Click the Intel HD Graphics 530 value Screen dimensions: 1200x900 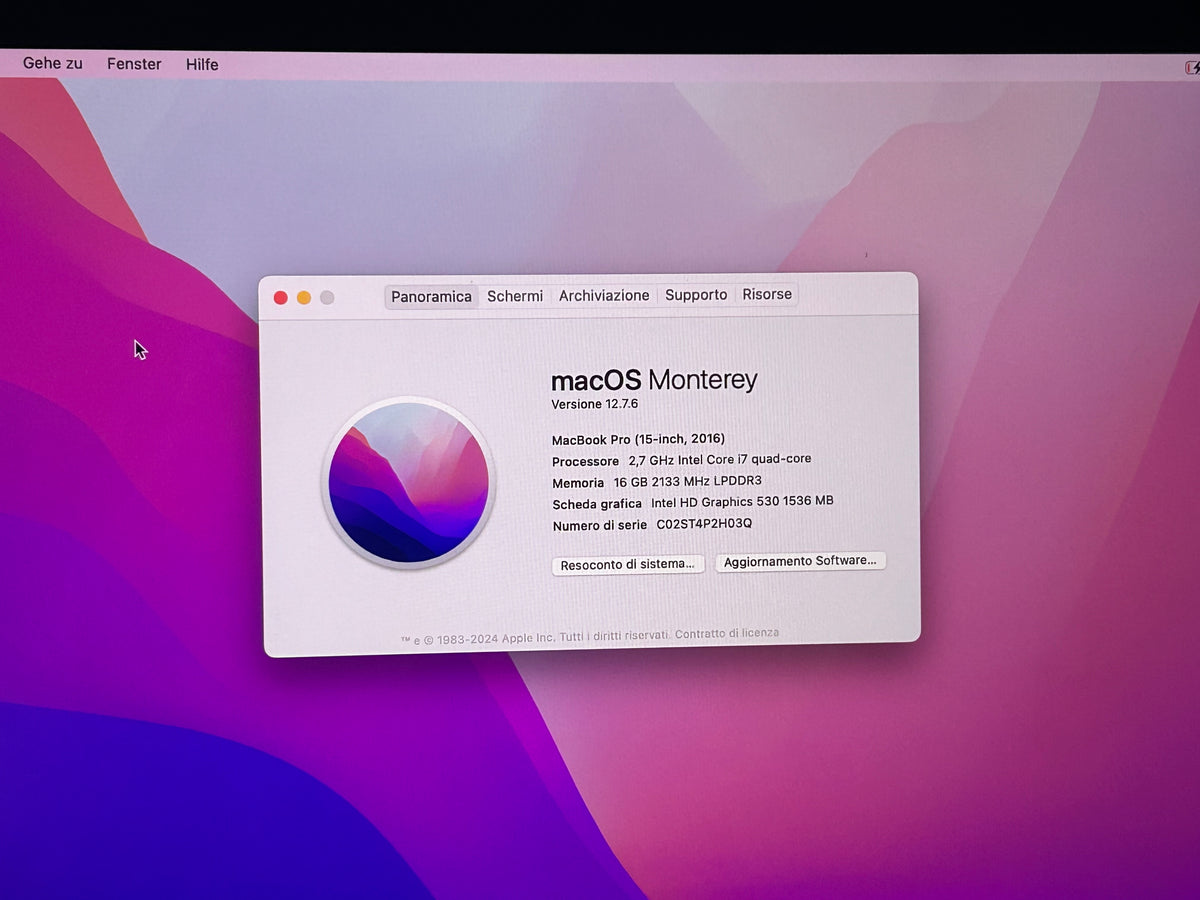742,502
